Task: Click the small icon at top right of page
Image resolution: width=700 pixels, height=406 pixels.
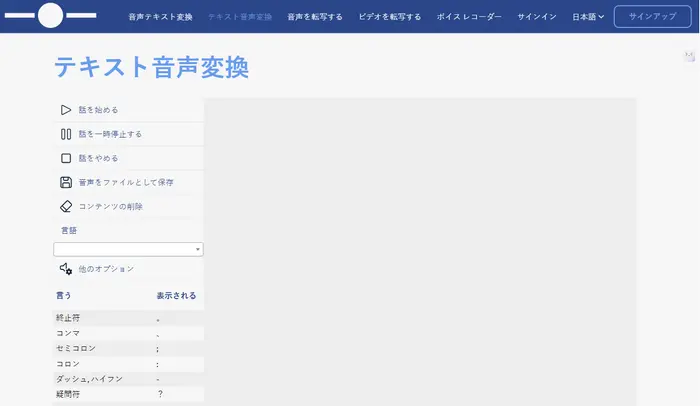Action: 690,56
